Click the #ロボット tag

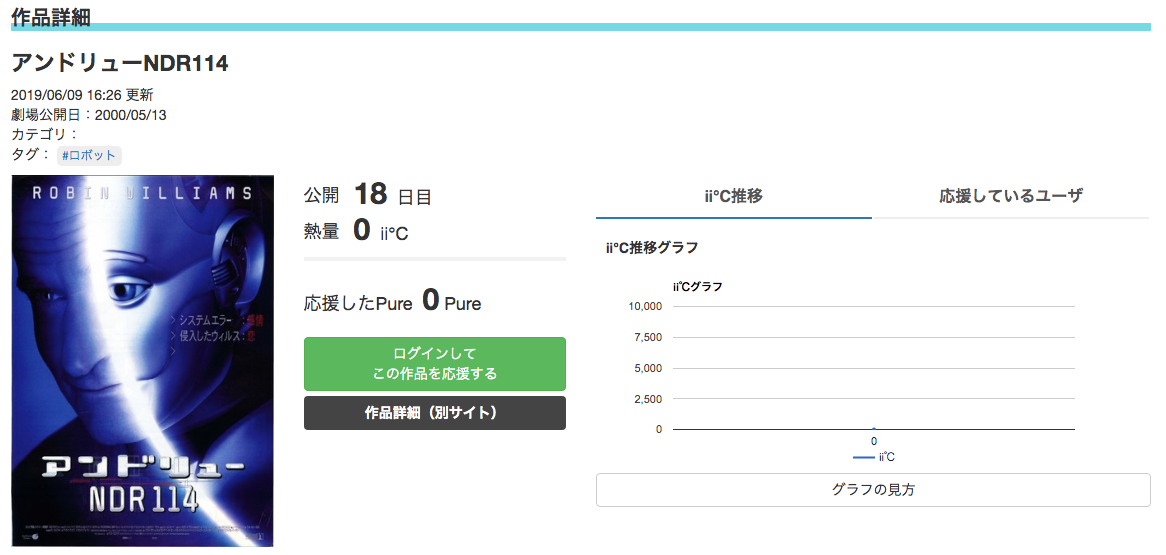click(89, 155)
